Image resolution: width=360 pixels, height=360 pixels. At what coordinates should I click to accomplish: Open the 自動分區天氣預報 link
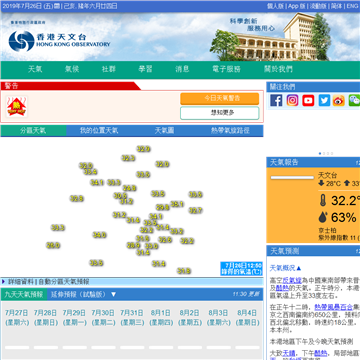tap(64, 282)
